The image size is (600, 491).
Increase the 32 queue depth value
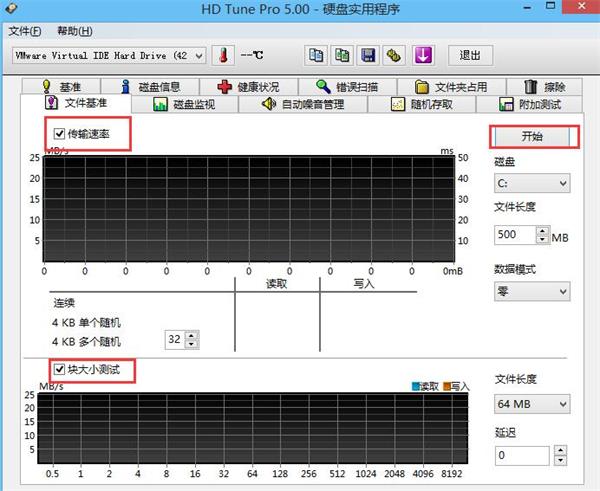(x=191, y=335)
